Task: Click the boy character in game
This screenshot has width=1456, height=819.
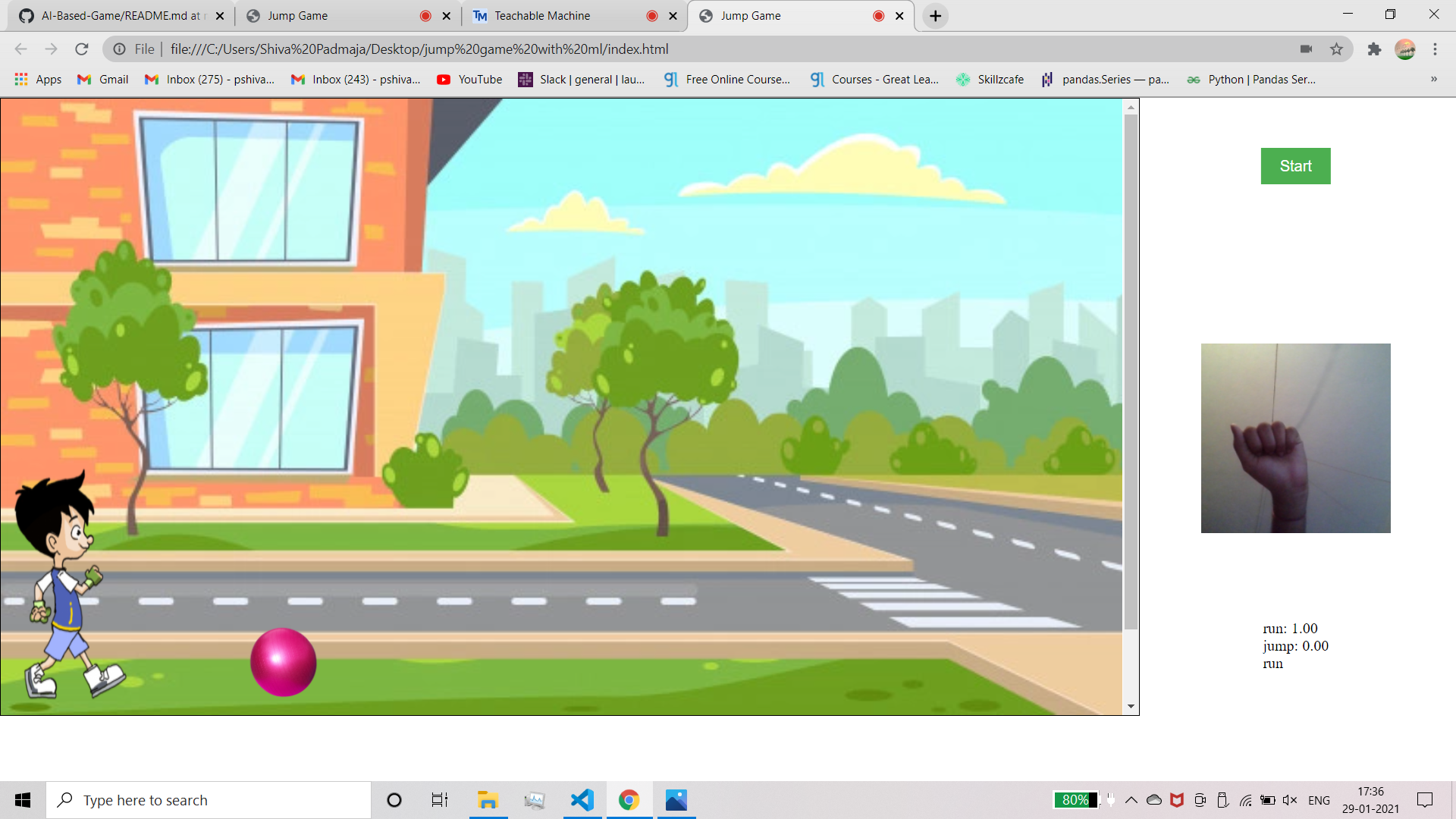Action: (x=68, y=585)
